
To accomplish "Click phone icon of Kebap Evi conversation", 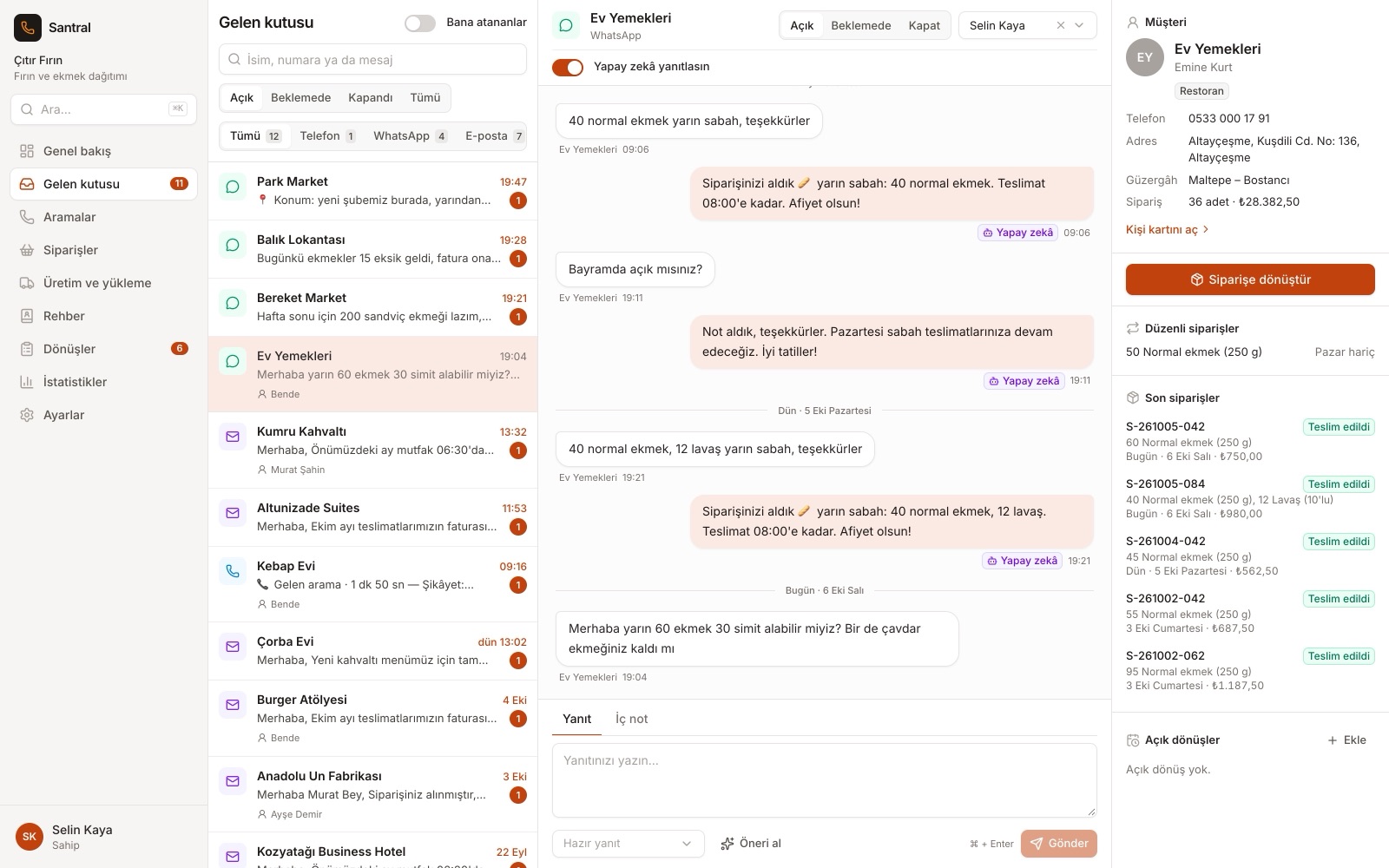I will point(233,571).
